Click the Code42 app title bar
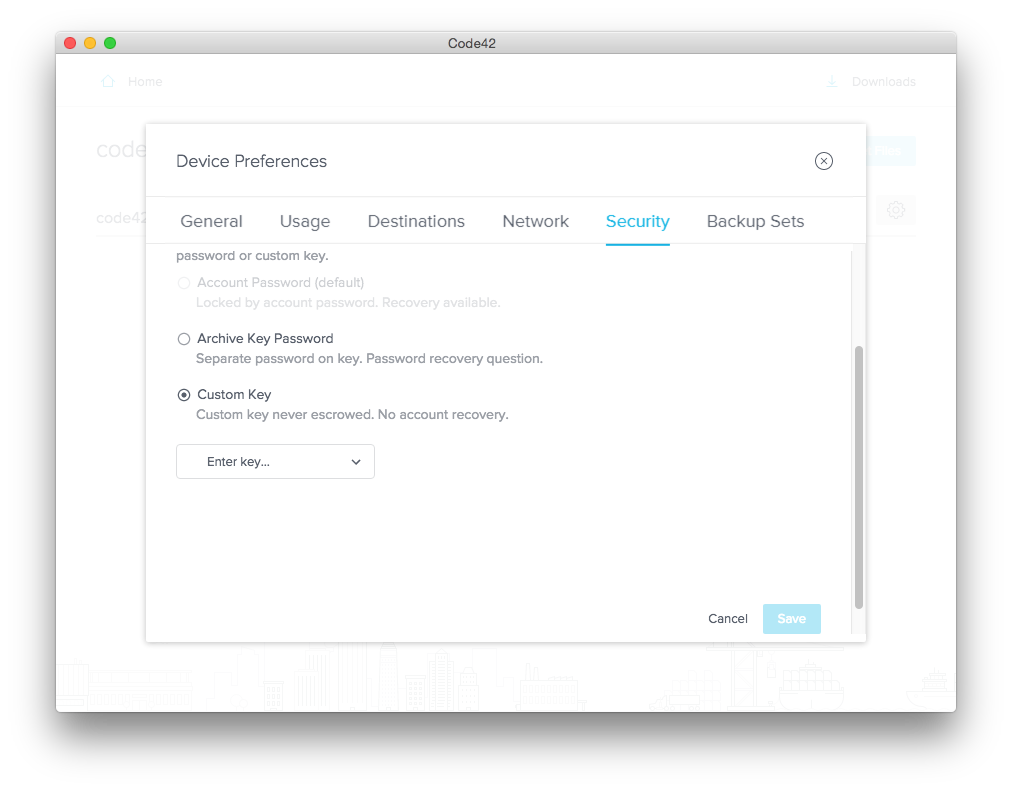1012x792 pixels. tap(470, 43)
